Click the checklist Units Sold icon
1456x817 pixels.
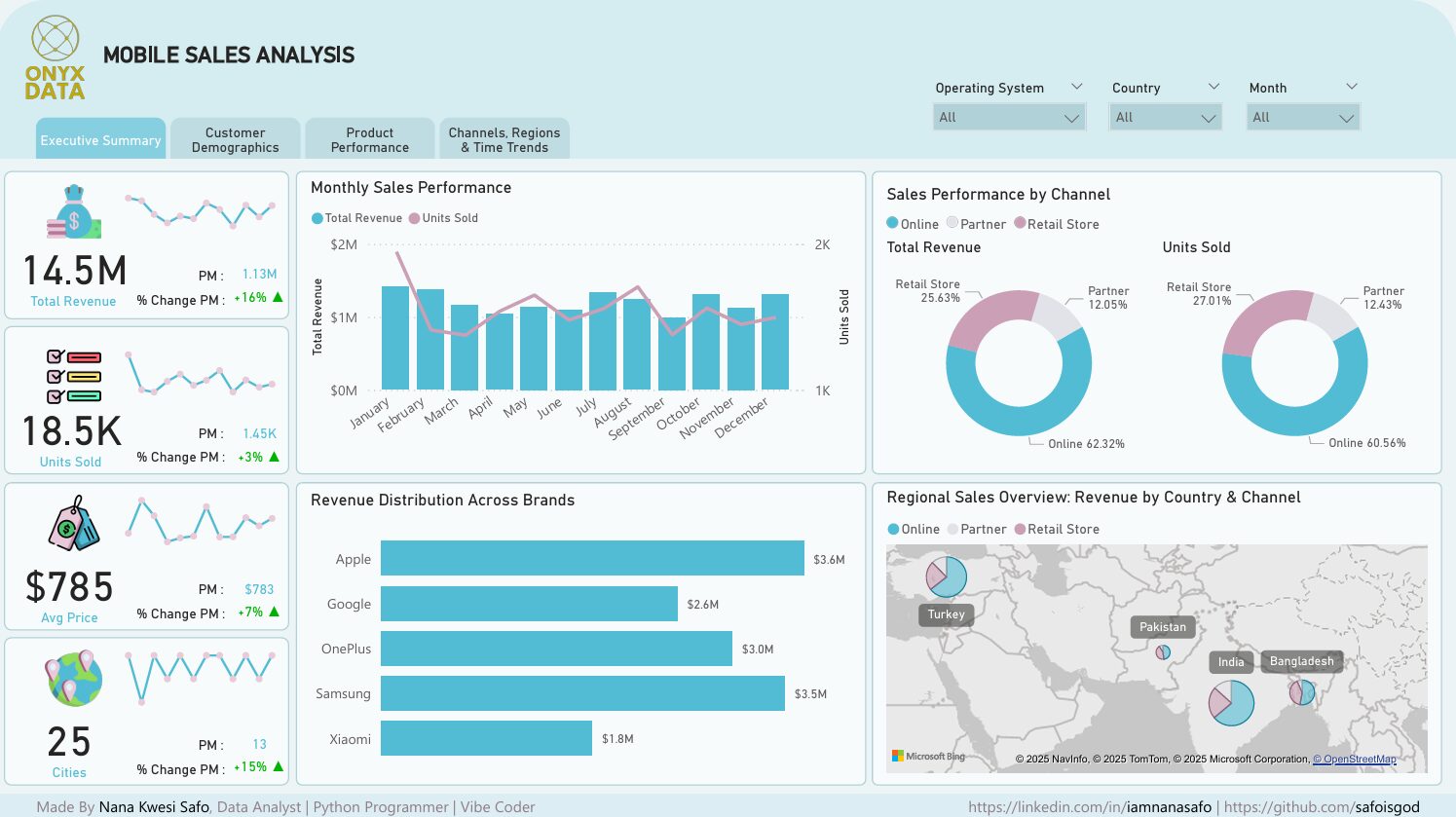point(73,376)
